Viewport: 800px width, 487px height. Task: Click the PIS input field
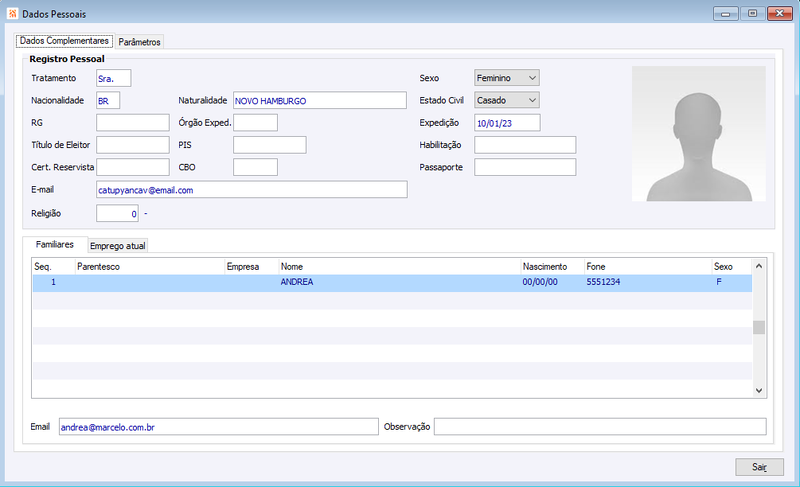point(270,145)
